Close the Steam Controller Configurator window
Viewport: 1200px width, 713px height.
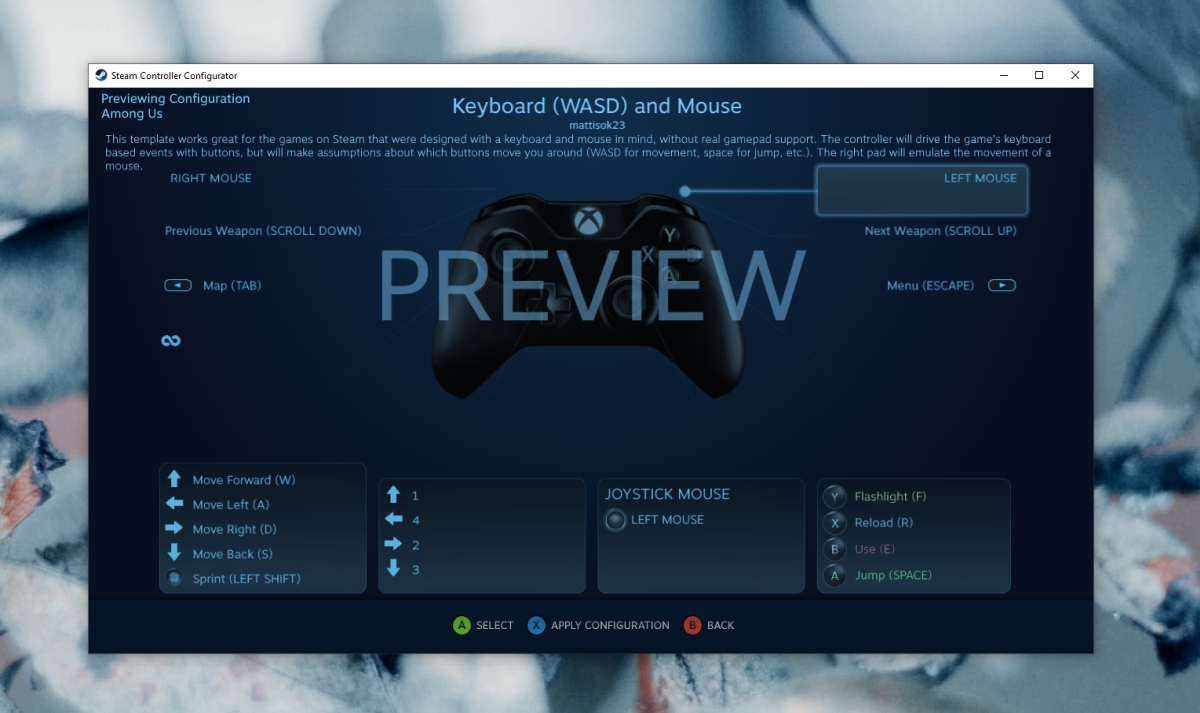pyautogui.click(x=1075, y=75)
